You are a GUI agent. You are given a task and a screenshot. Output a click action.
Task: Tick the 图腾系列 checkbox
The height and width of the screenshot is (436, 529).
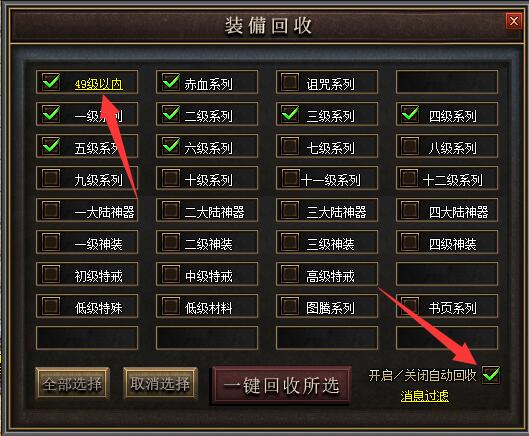(x=290, y=305)
